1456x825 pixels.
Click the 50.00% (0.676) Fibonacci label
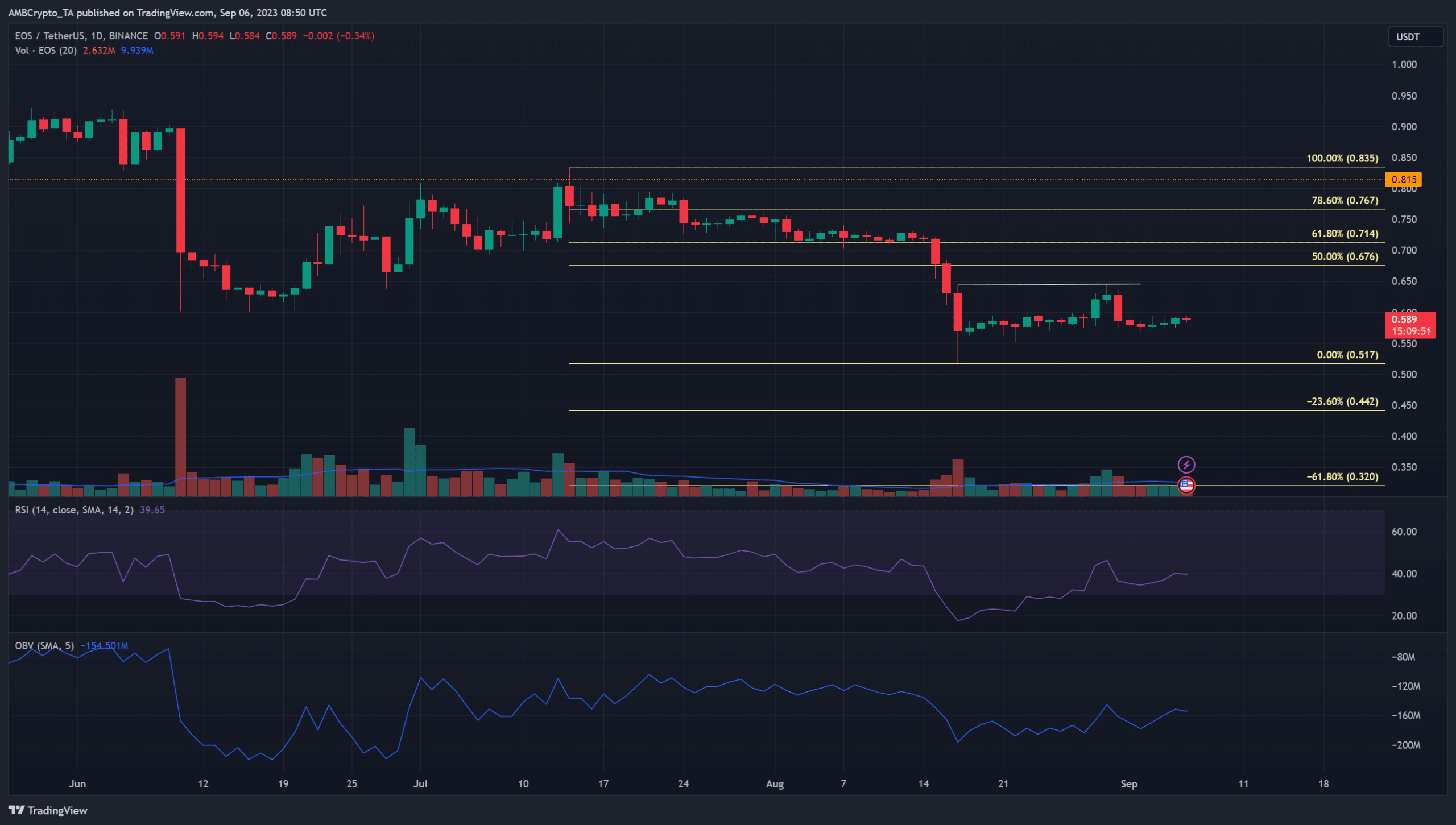[x=1345, y=257]
